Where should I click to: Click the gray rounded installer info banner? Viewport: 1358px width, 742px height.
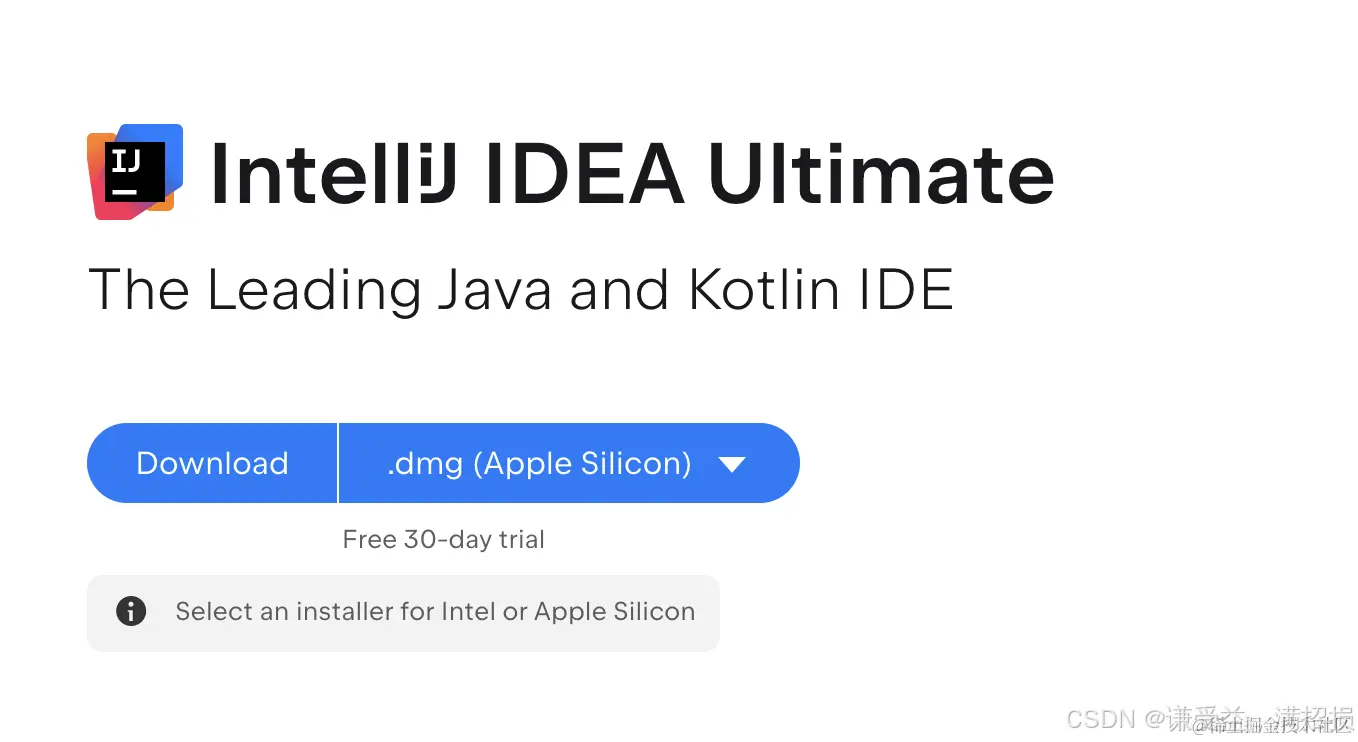(x=403, y=611)
